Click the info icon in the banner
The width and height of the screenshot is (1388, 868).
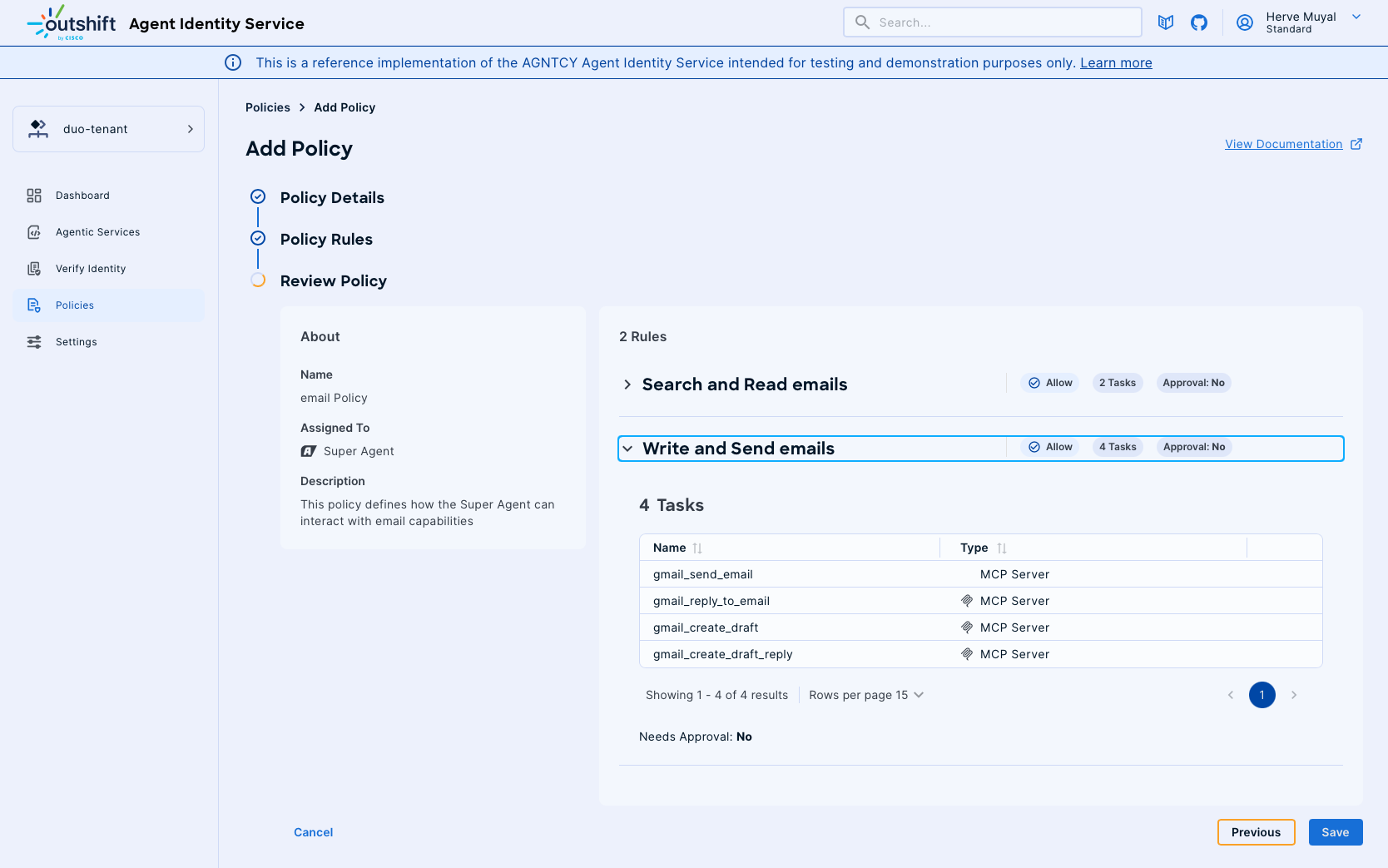(233, 62)
